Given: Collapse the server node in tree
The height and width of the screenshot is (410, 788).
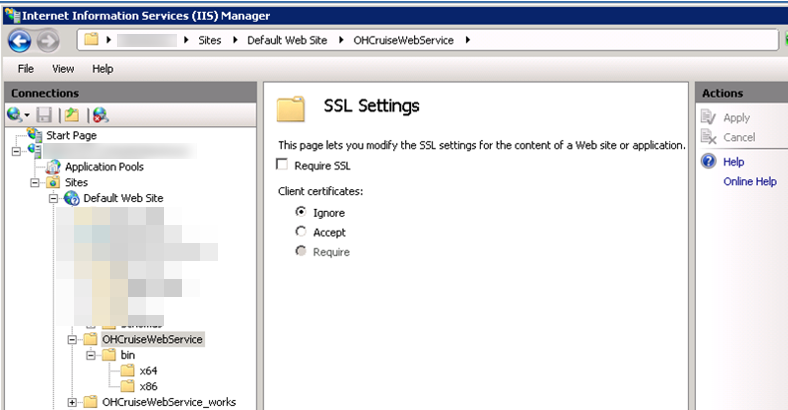Looking at the screenshot, I should (16, 151).
